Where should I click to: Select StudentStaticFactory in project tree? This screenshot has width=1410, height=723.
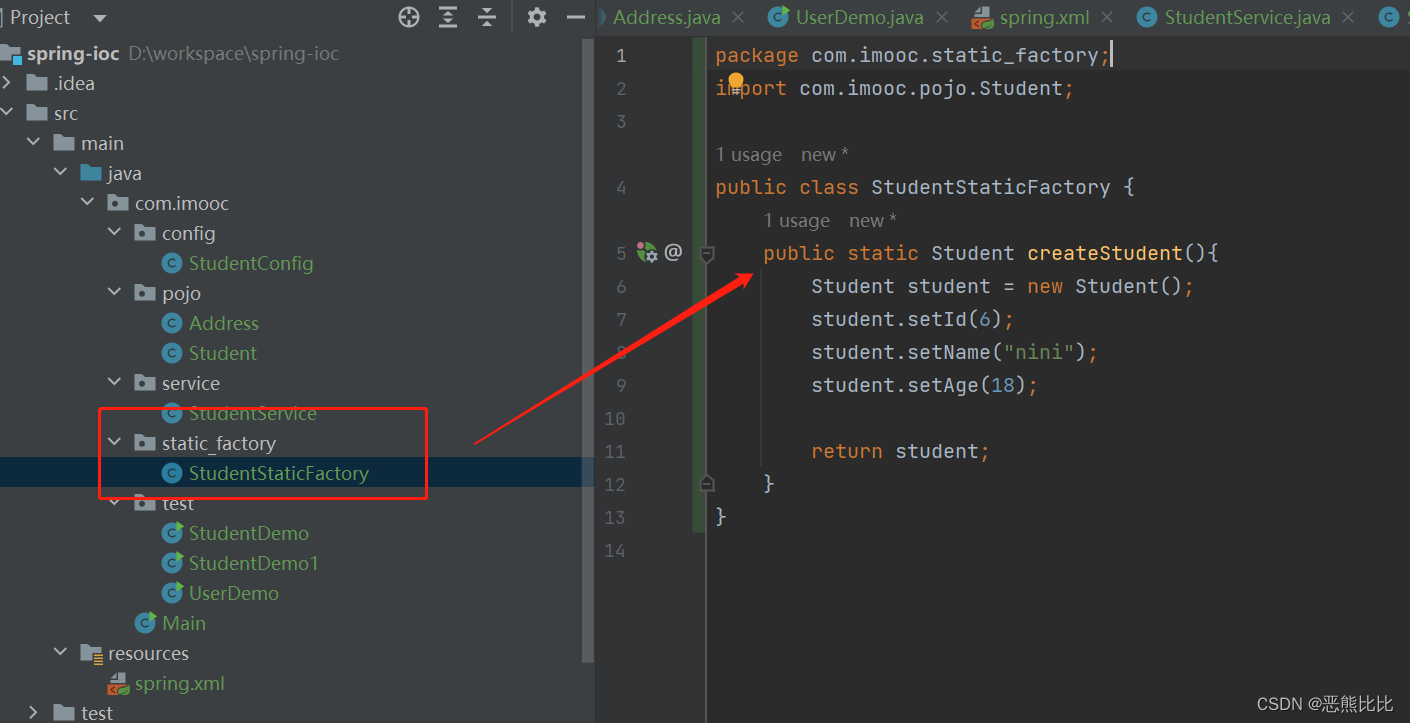[279, 473]
